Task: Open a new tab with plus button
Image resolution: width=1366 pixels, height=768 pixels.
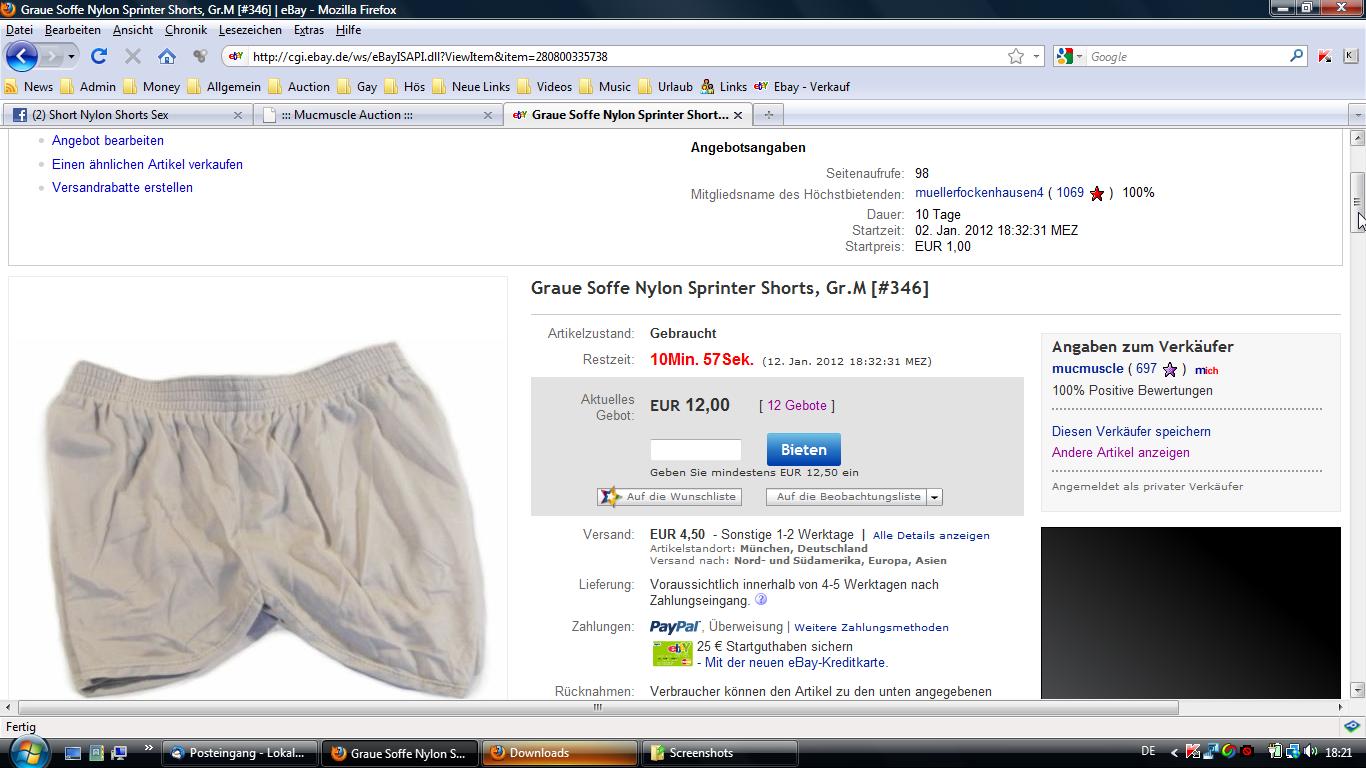Action: pyautogui.click(x=768, y=115)
